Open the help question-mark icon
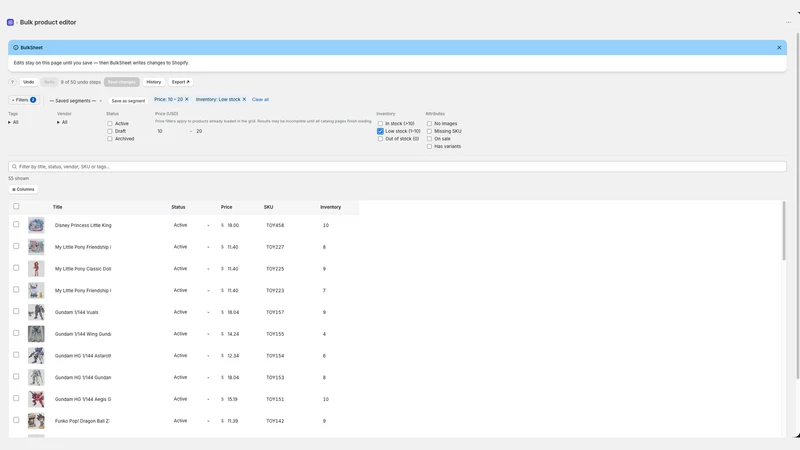The width and height of the screenshot is (800, 450). tap(12, 82)
